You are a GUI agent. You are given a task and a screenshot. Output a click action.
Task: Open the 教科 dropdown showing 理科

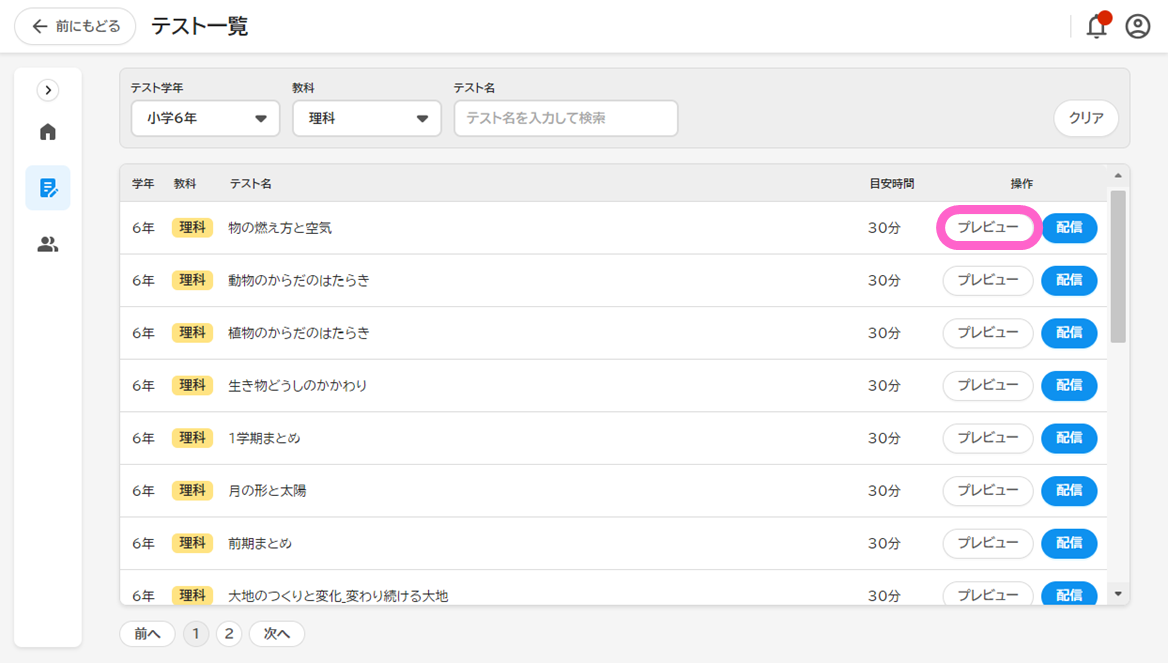click(366, 118)
